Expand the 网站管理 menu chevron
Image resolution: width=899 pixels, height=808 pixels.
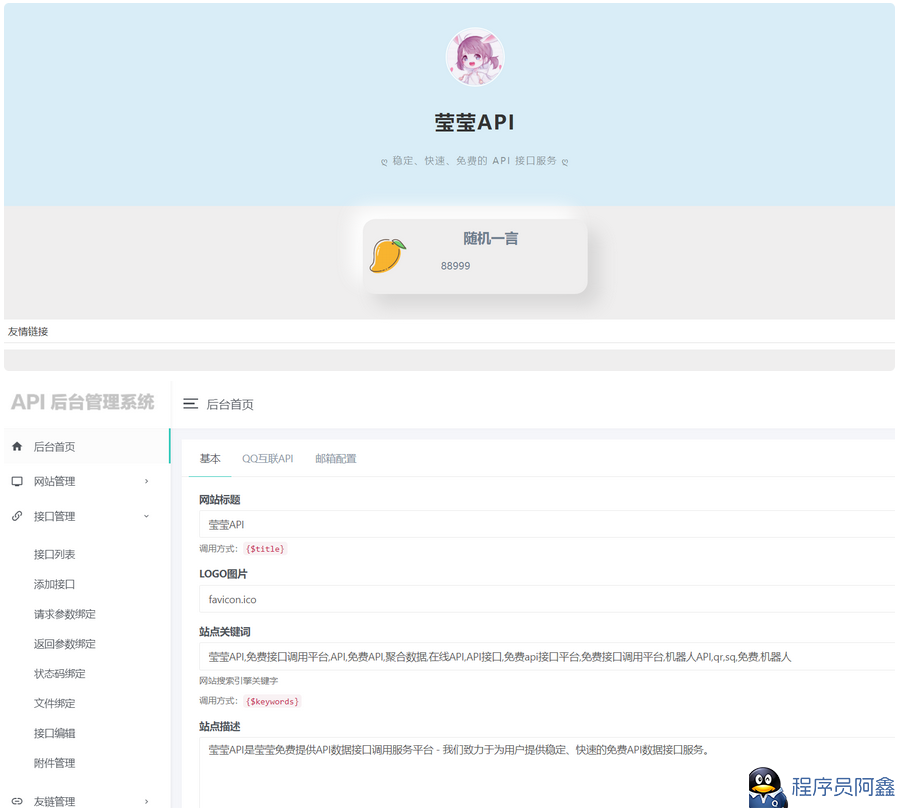(146, 481)
